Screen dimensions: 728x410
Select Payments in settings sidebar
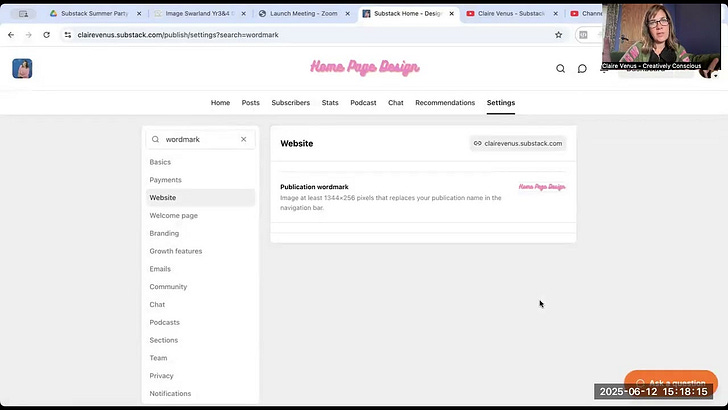(201, 180)
